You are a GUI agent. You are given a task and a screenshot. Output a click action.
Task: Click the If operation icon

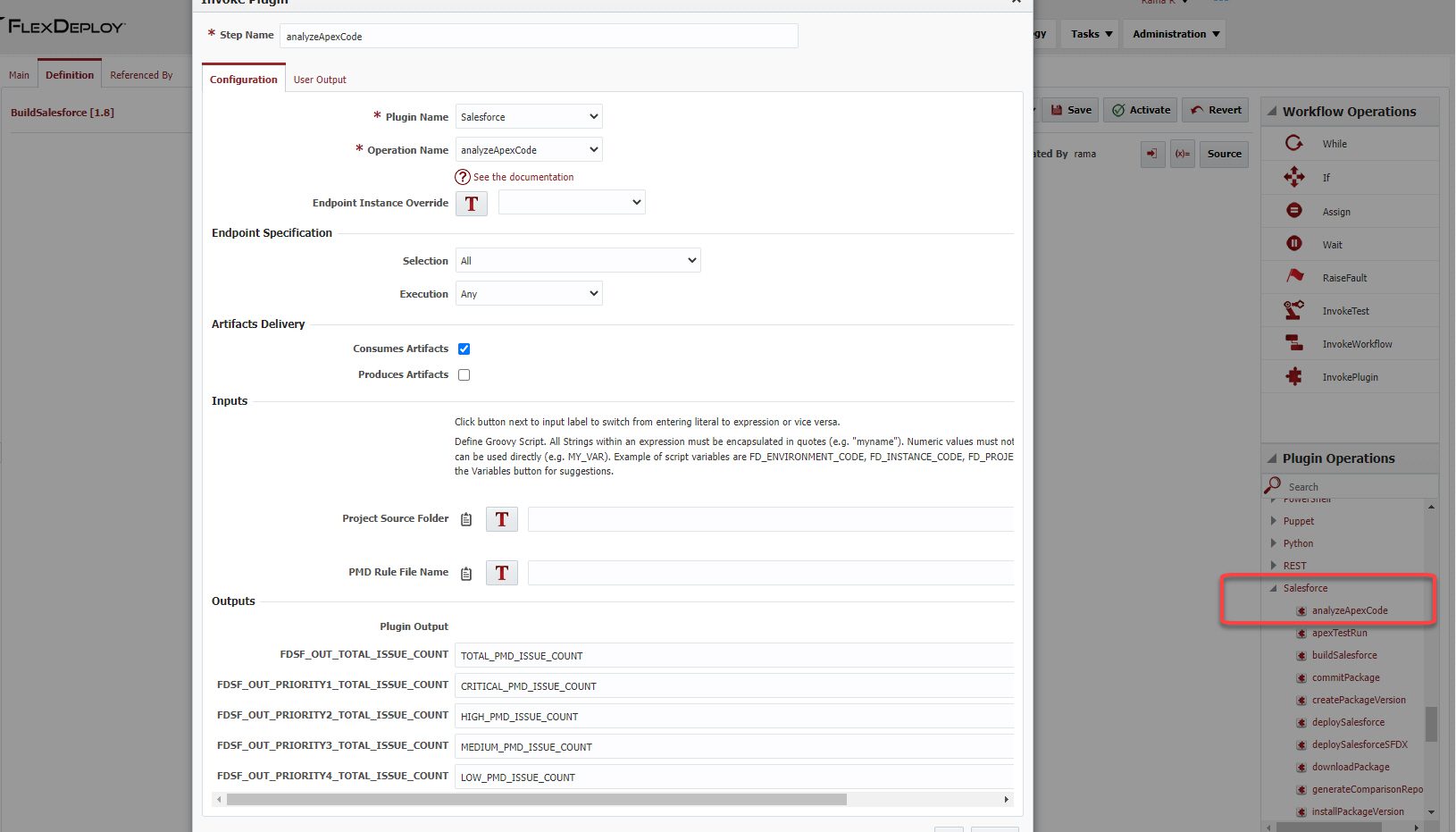click(x=1293, y=177)
